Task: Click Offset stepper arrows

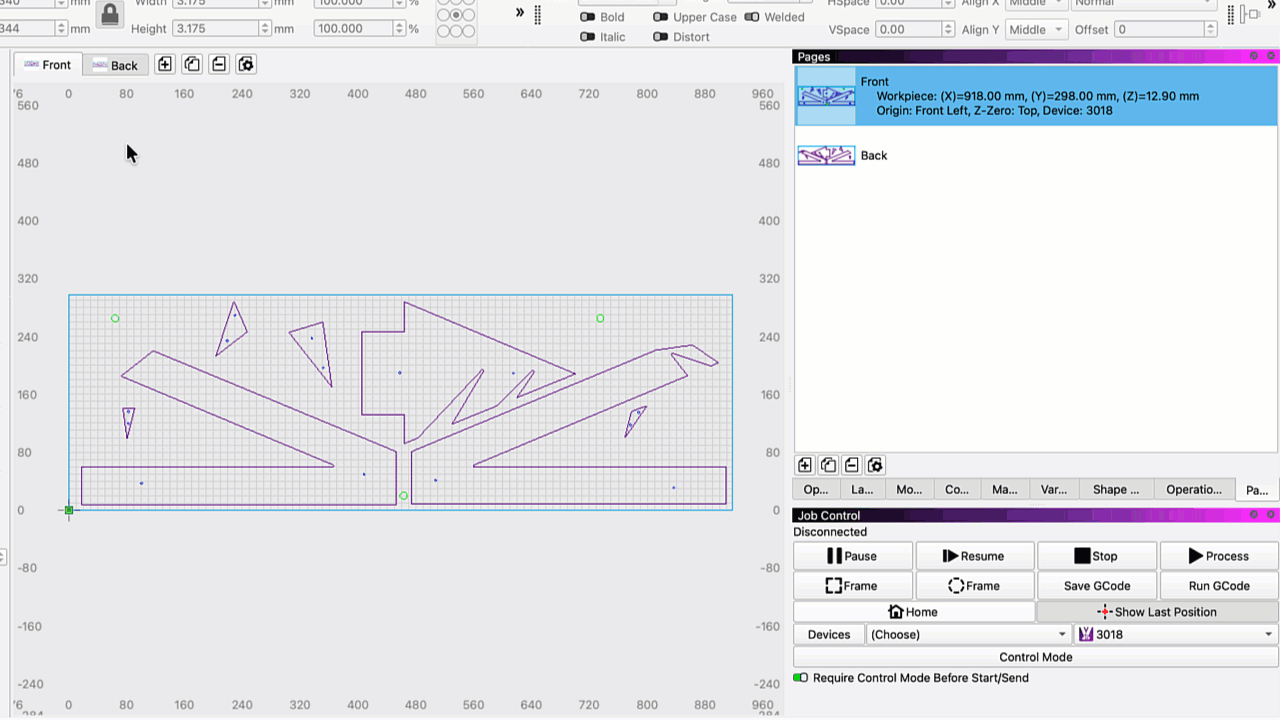Action: pyautogui.click(x=1210, y=30)
